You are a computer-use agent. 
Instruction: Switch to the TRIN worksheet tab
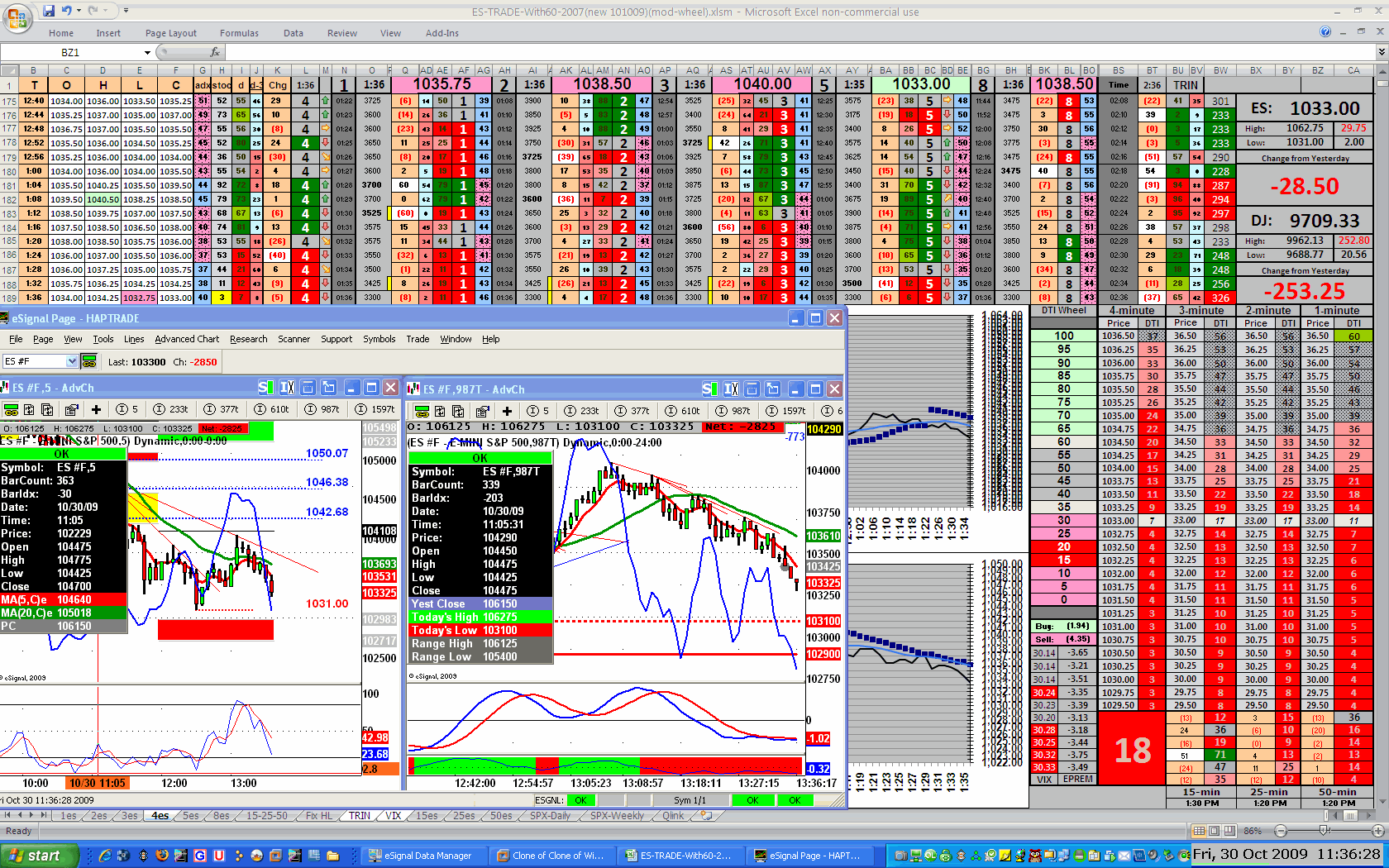tap(360, 816)
